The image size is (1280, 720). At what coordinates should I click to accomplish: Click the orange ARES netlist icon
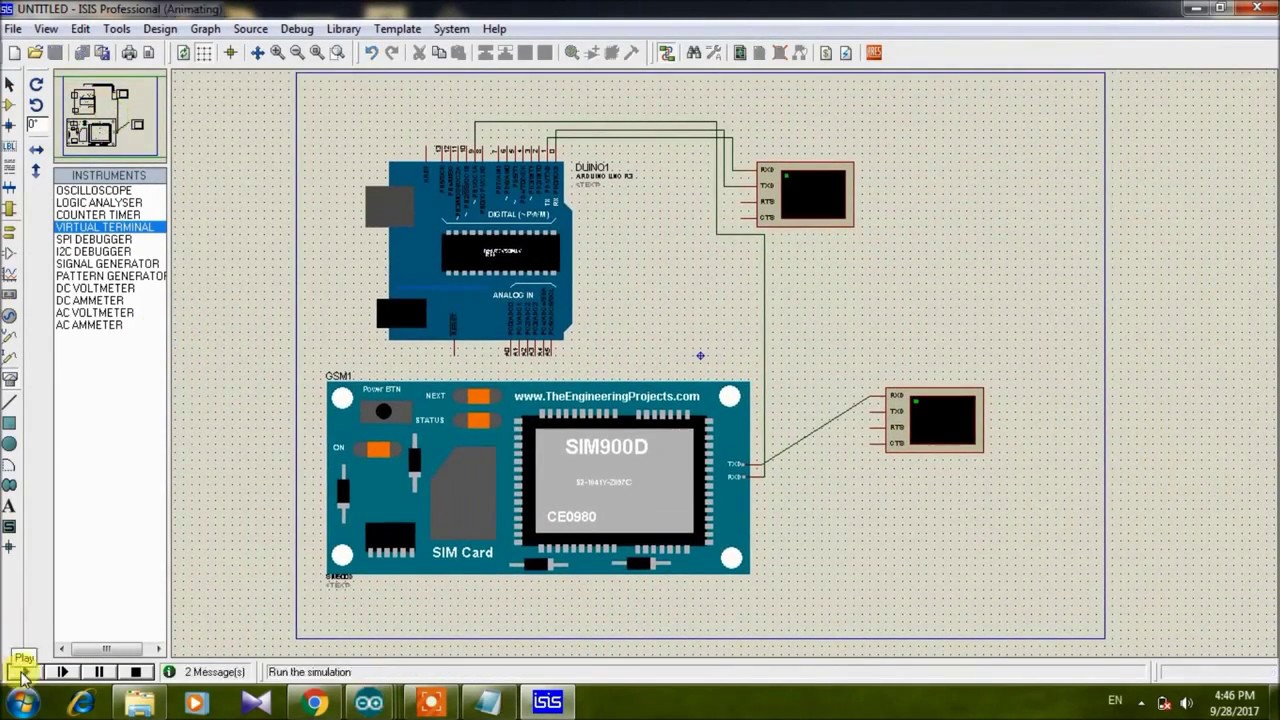pyautogui.click(x=874, y=53)
